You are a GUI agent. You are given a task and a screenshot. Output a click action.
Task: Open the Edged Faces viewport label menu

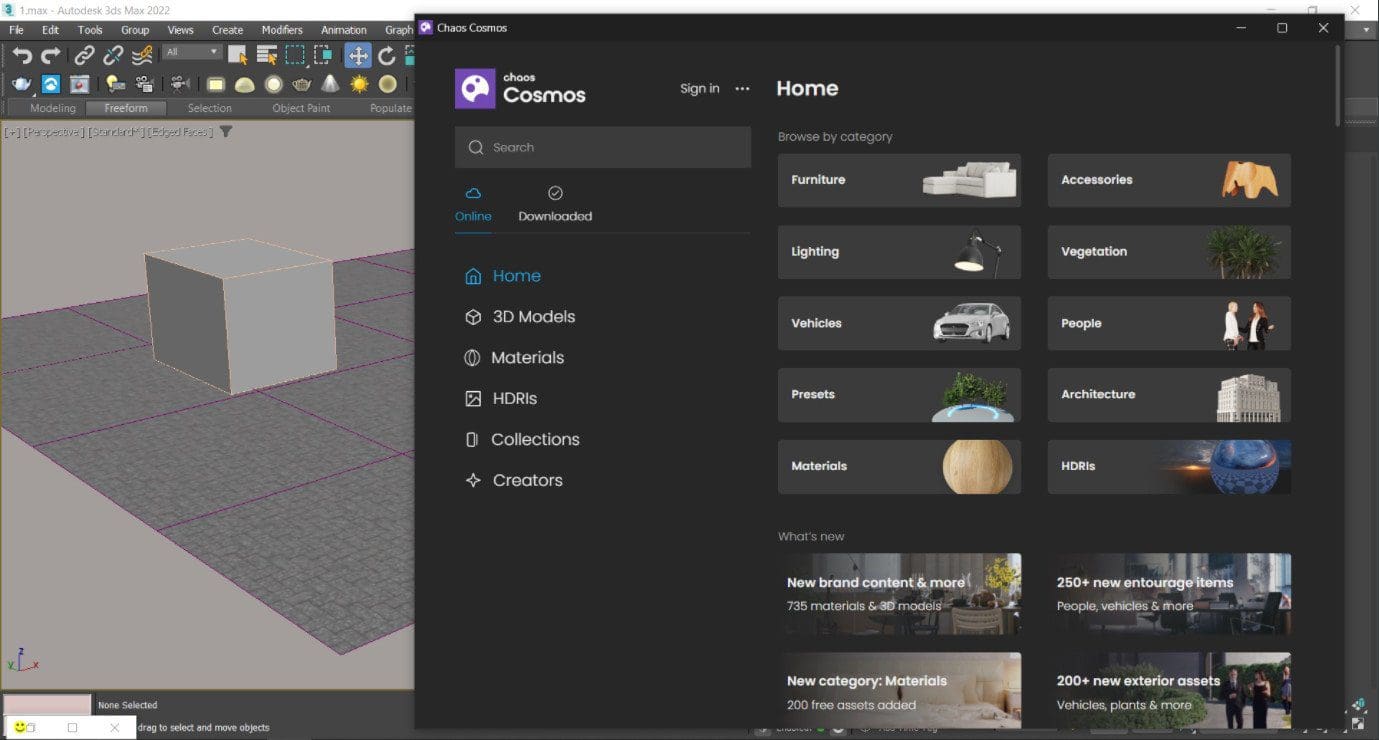[x=181, y=132]
